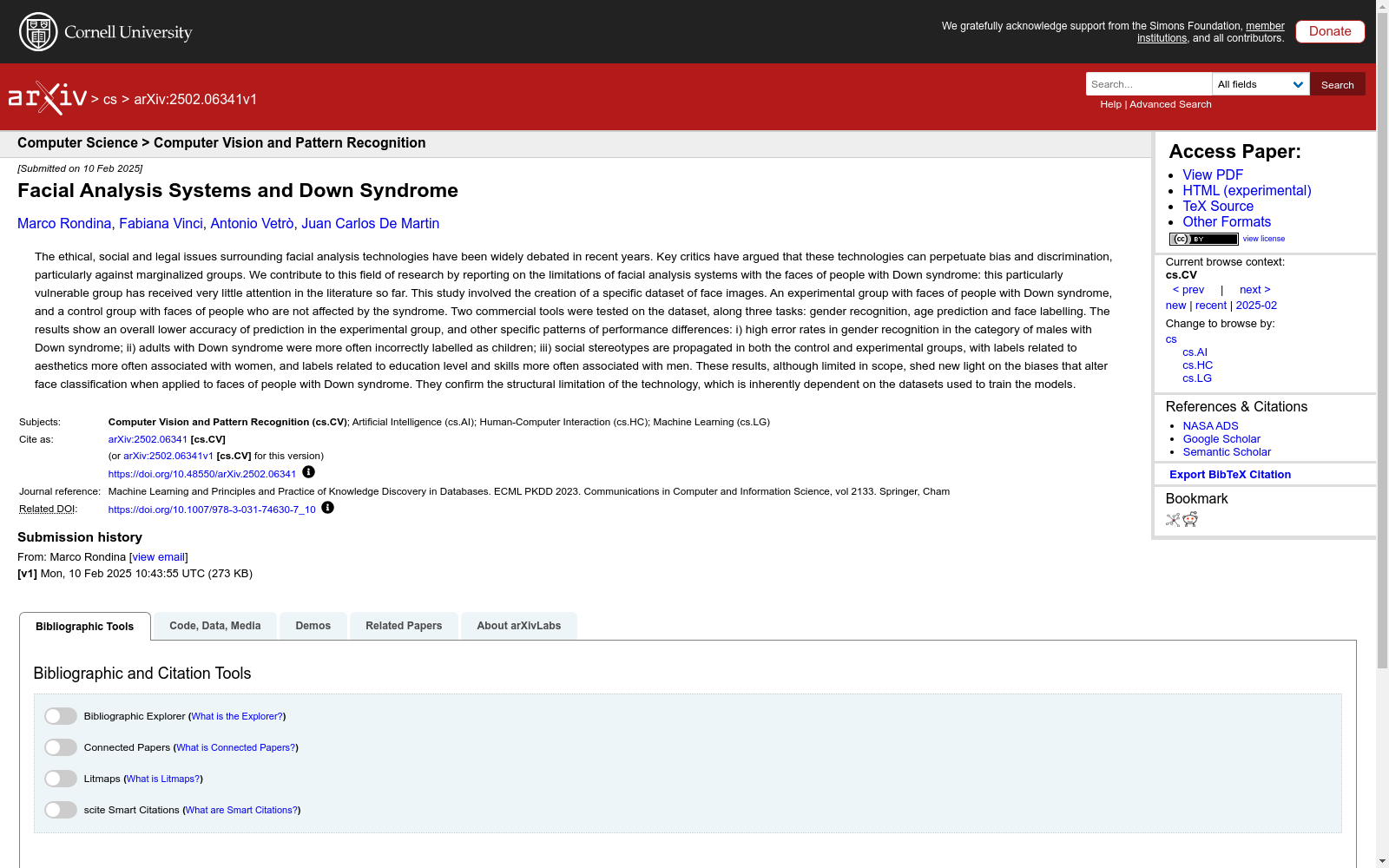Show the Related Papers tab

click(x=404, y=626)
